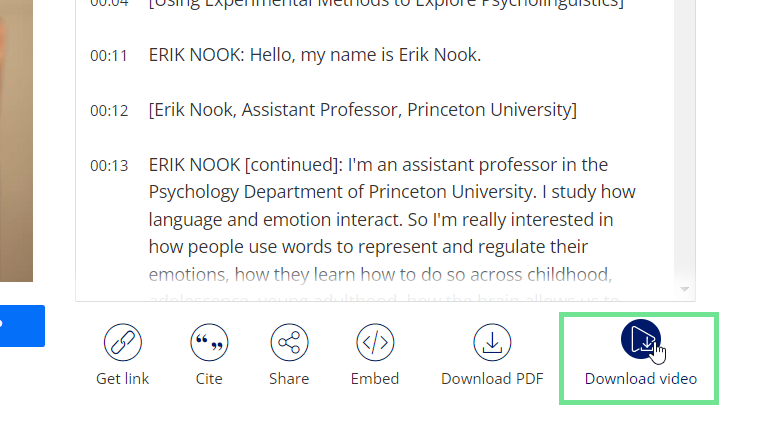Select the "Get link" text label
Viewport: 767px width, 426px height.
[x=123, y=379]
